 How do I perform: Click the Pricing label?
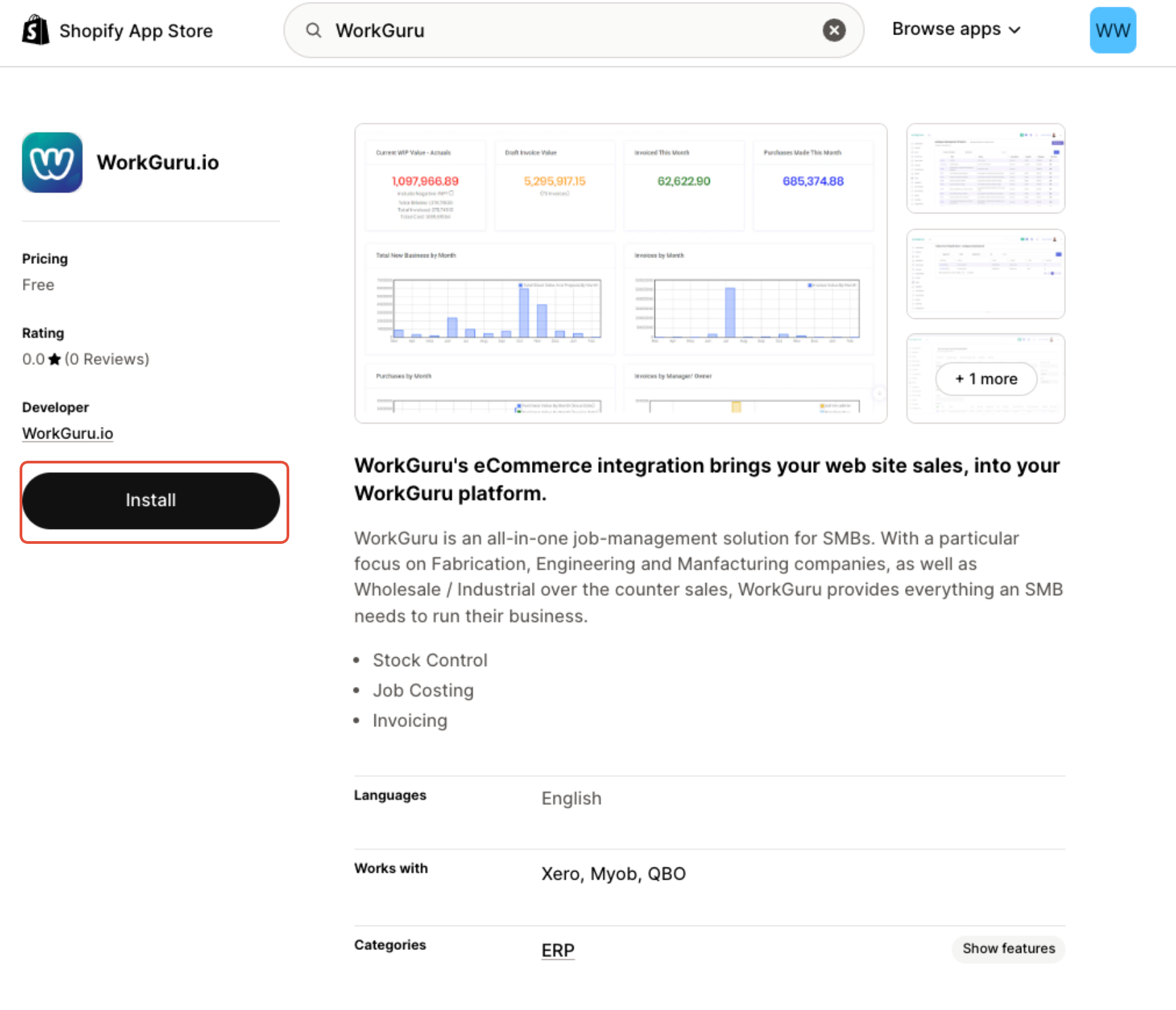[x=45, y=259]
